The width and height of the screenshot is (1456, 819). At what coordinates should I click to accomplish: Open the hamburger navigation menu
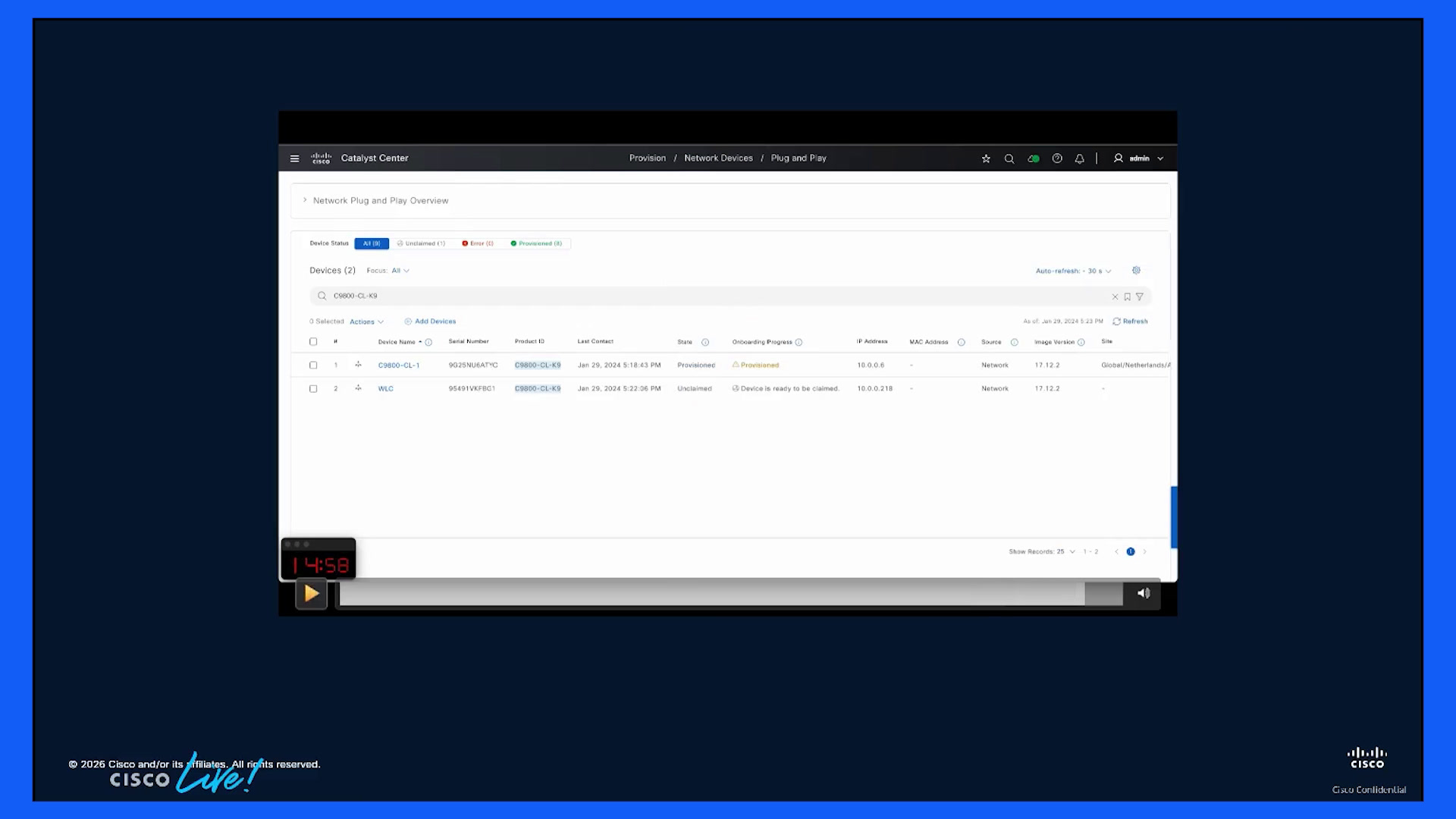294,158
